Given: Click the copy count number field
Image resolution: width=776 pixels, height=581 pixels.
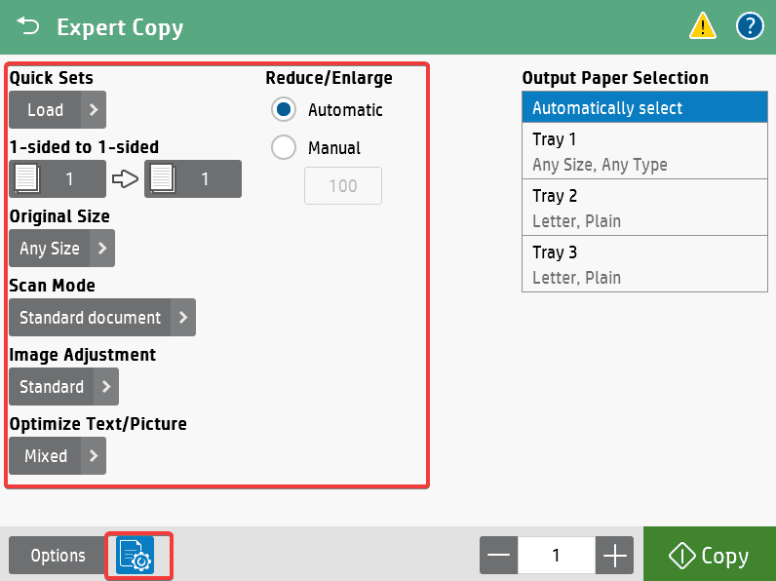Looking at the screenshot, I should (556, 556).
